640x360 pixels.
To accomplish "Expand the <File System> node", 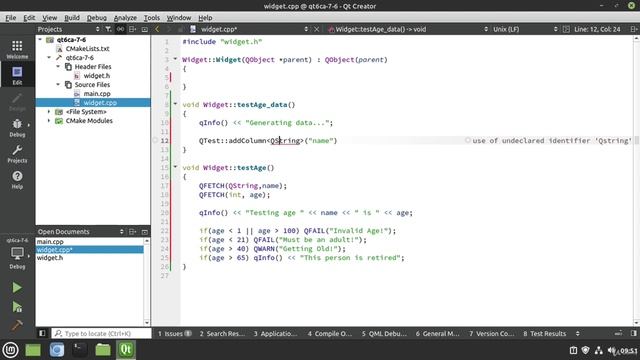I will 49,111.
